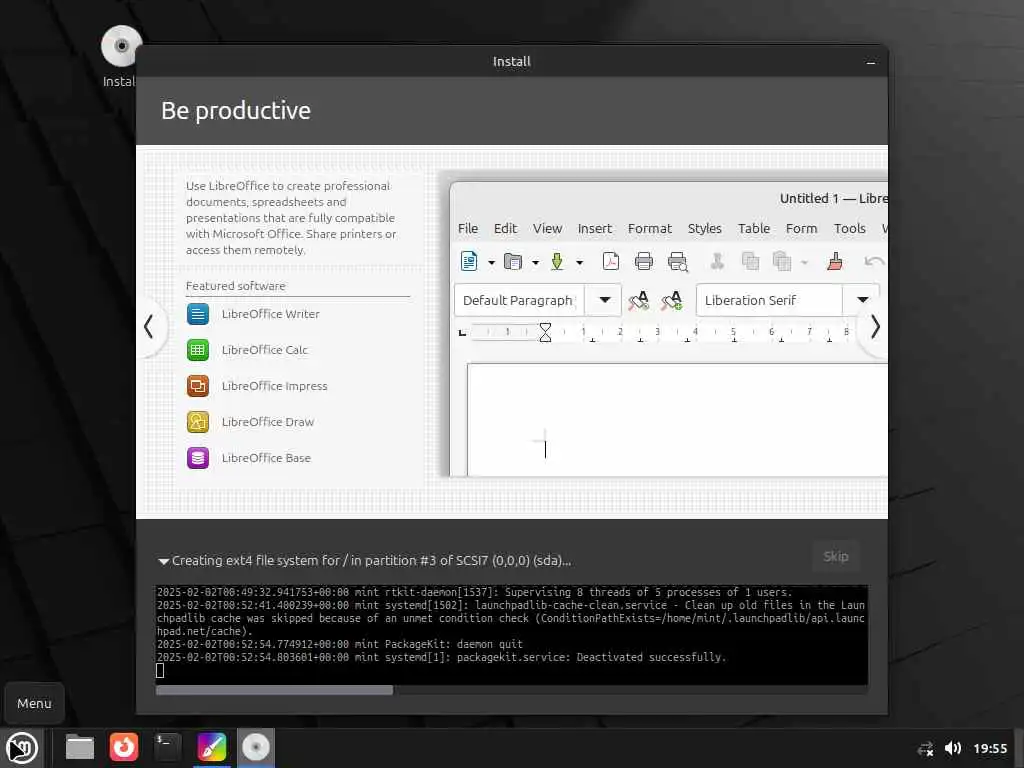The image size is (1024, 768).
Task: Click the Default Paragraph style field
Action: pos(519,300)
